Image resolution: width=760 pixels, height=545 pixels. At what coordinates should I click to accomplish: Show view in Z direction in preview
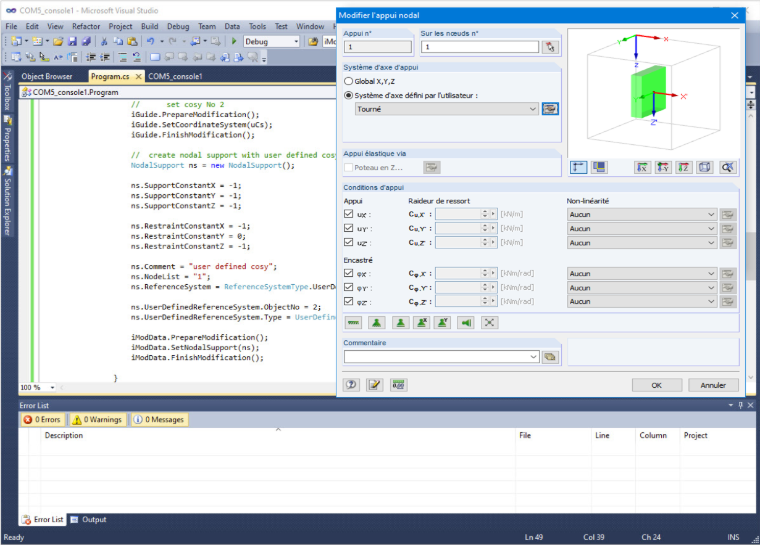coord(683,168)
